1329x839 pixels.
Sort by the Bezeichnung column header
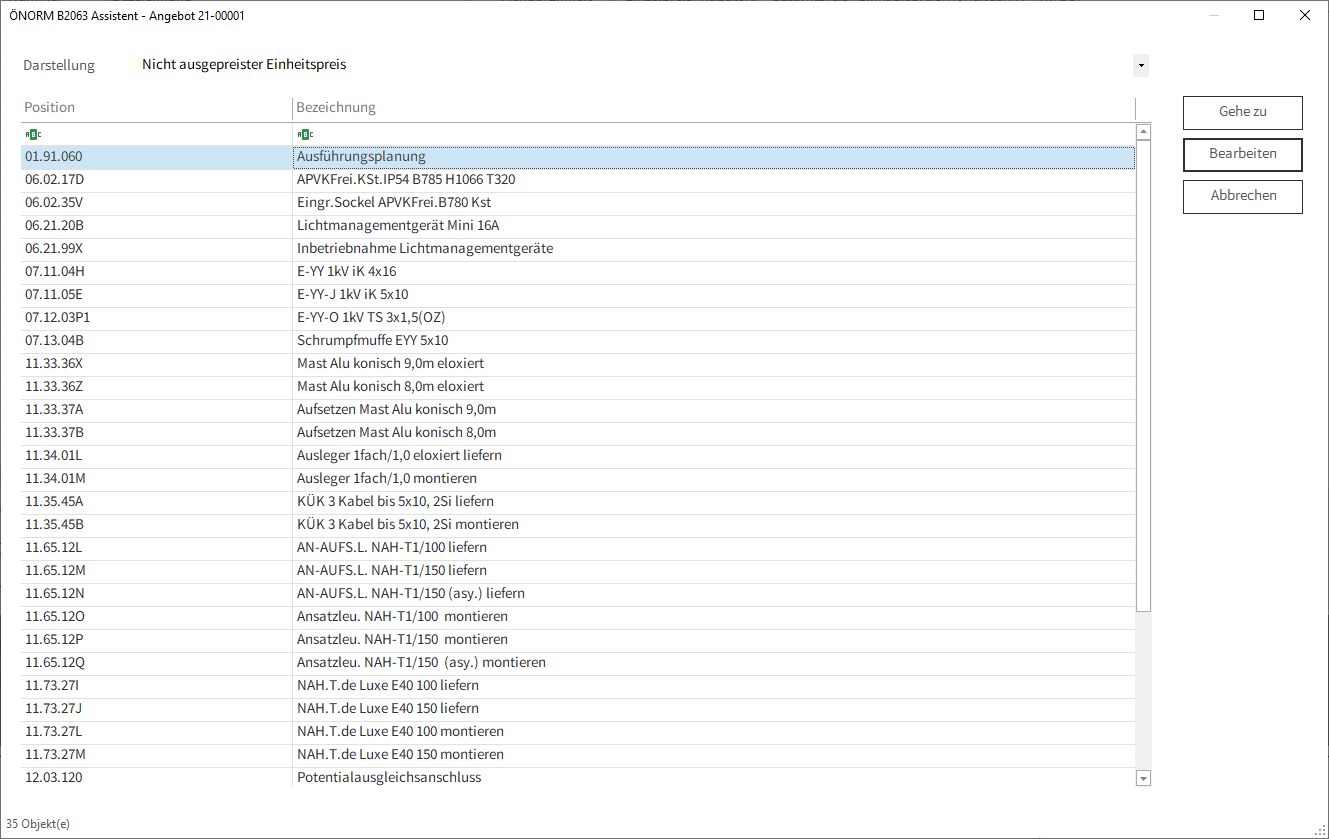pyautogui.click(x=714, y=108)
